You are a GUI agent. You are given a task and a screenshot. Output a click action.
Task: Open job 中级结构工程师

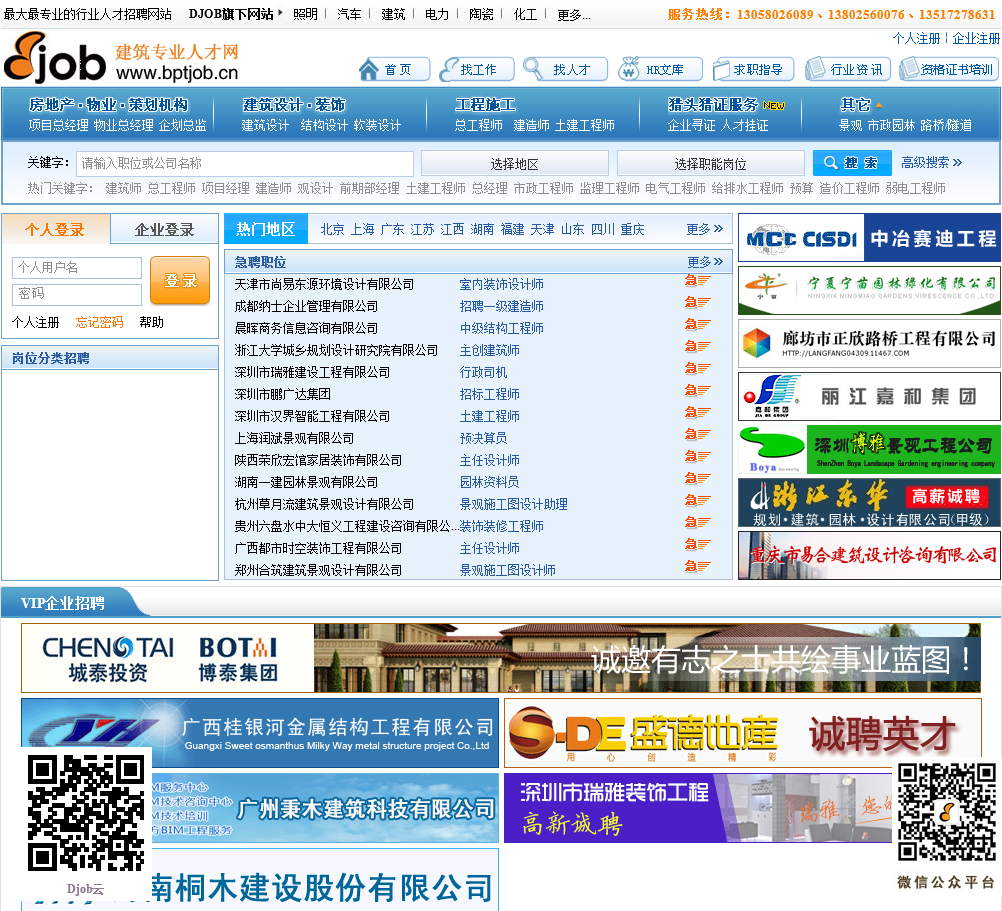click(x=502, y=328)
